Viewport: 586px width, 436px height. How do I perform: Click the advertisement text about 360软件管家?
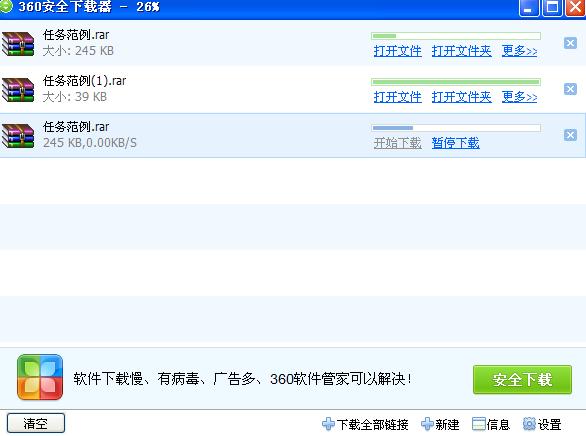point(242,379)
